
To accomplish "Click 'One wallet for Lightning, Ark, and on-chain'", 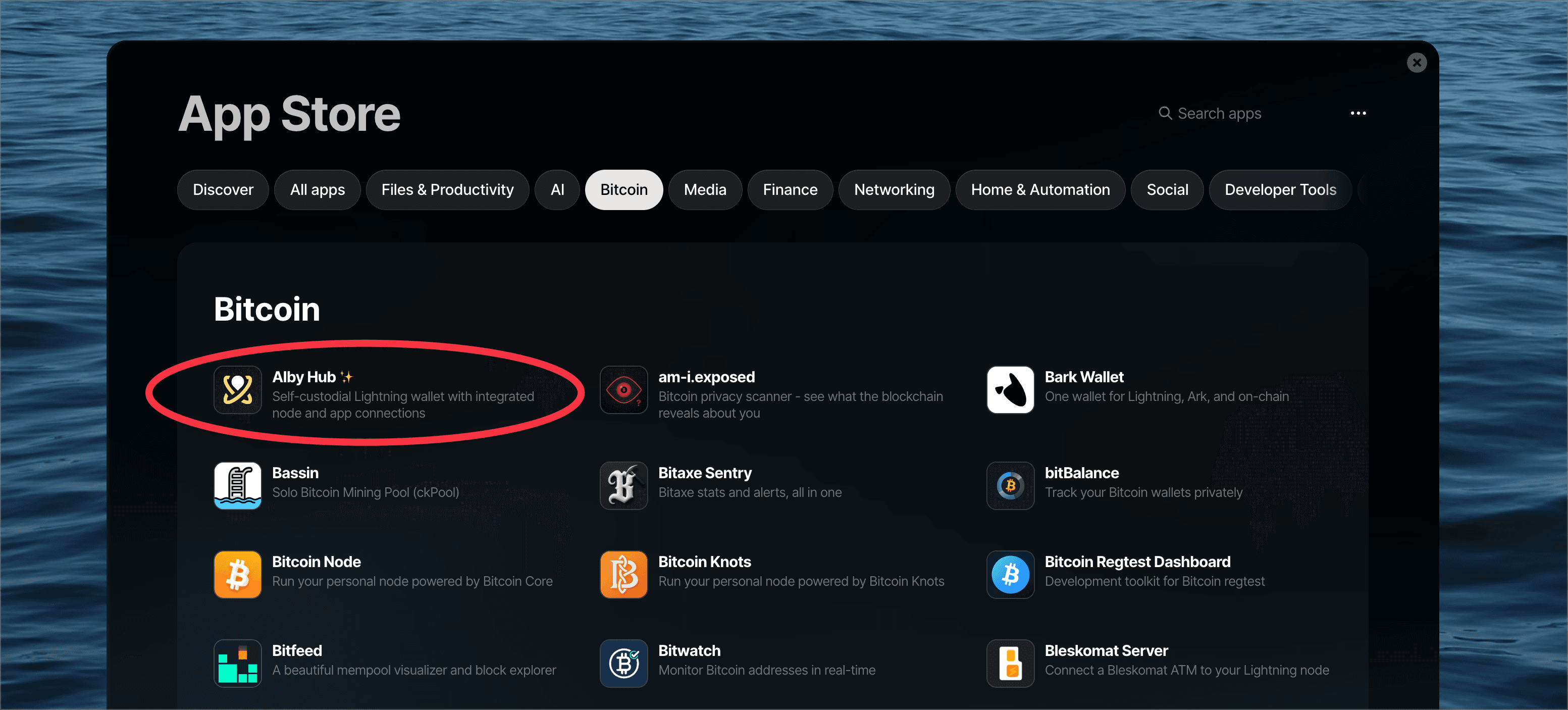I will [1166, 396].
